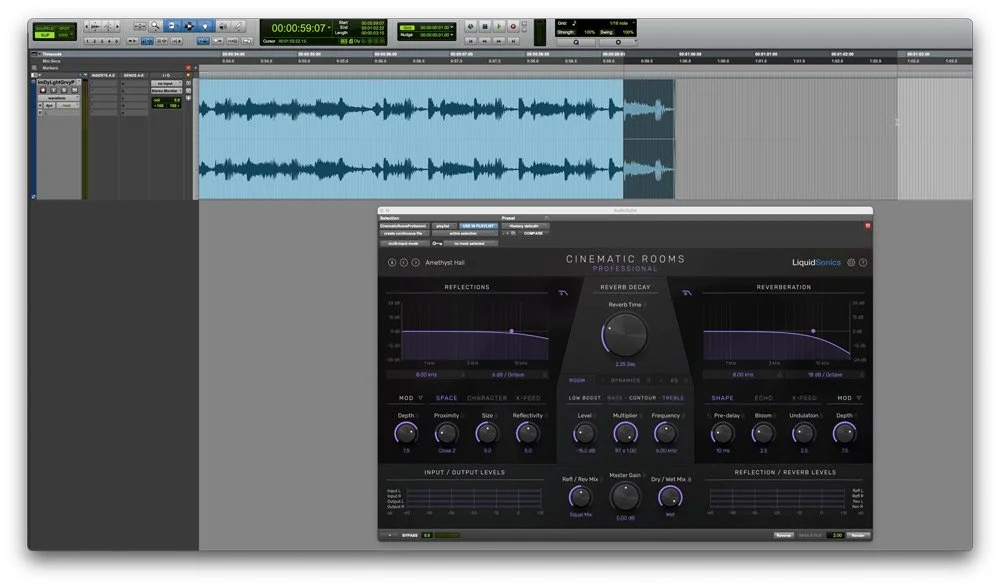This screenshot has height=587, width=1000.
Task: Switch to the SPACE tab
Action: (446, 398)
